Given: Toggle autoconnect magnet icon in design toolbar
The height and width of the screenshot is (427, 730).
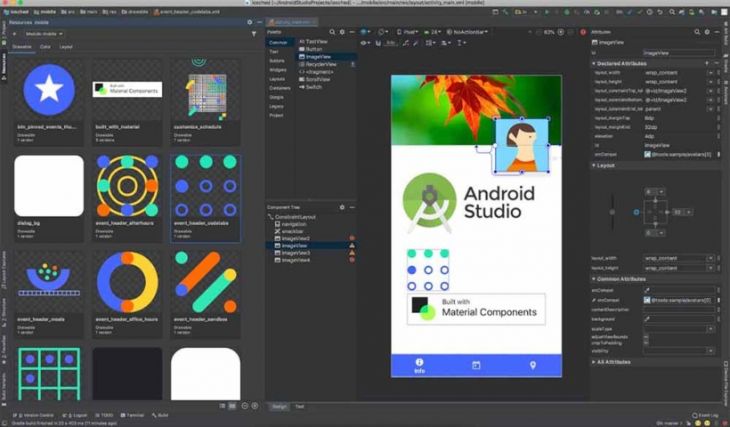Looking at the screenshot, I should tap(378, 43).
